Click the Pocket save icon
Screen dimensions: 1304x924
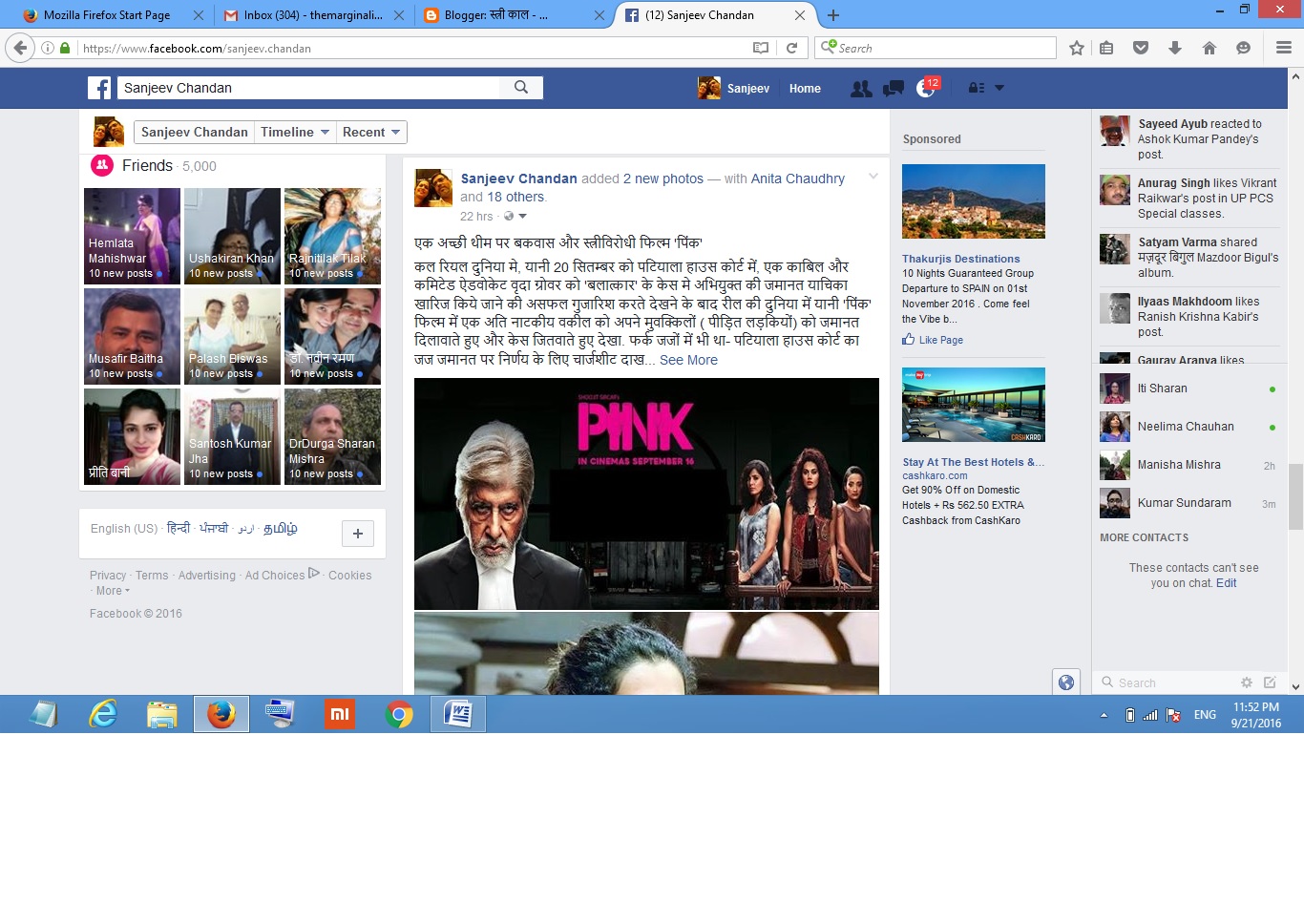[1141, 48]
